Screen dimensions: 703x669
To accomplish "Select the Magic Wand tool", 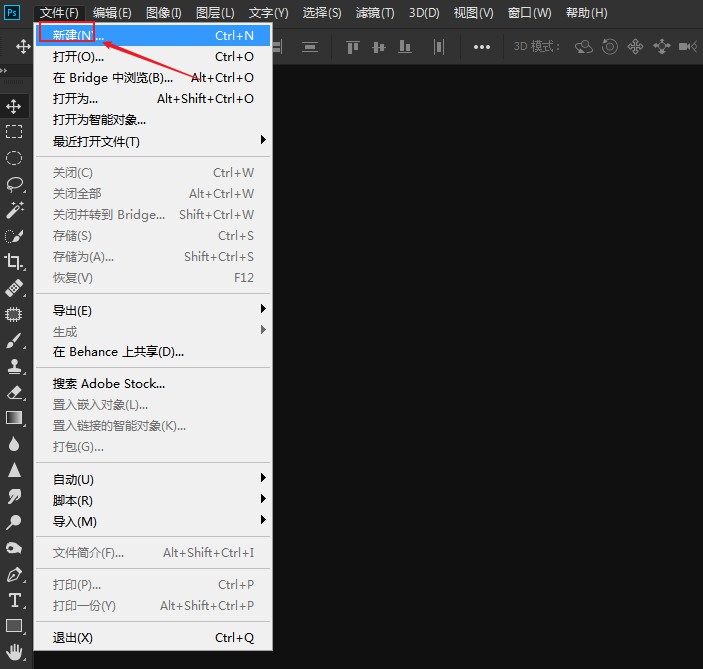I will click(15, 210).
